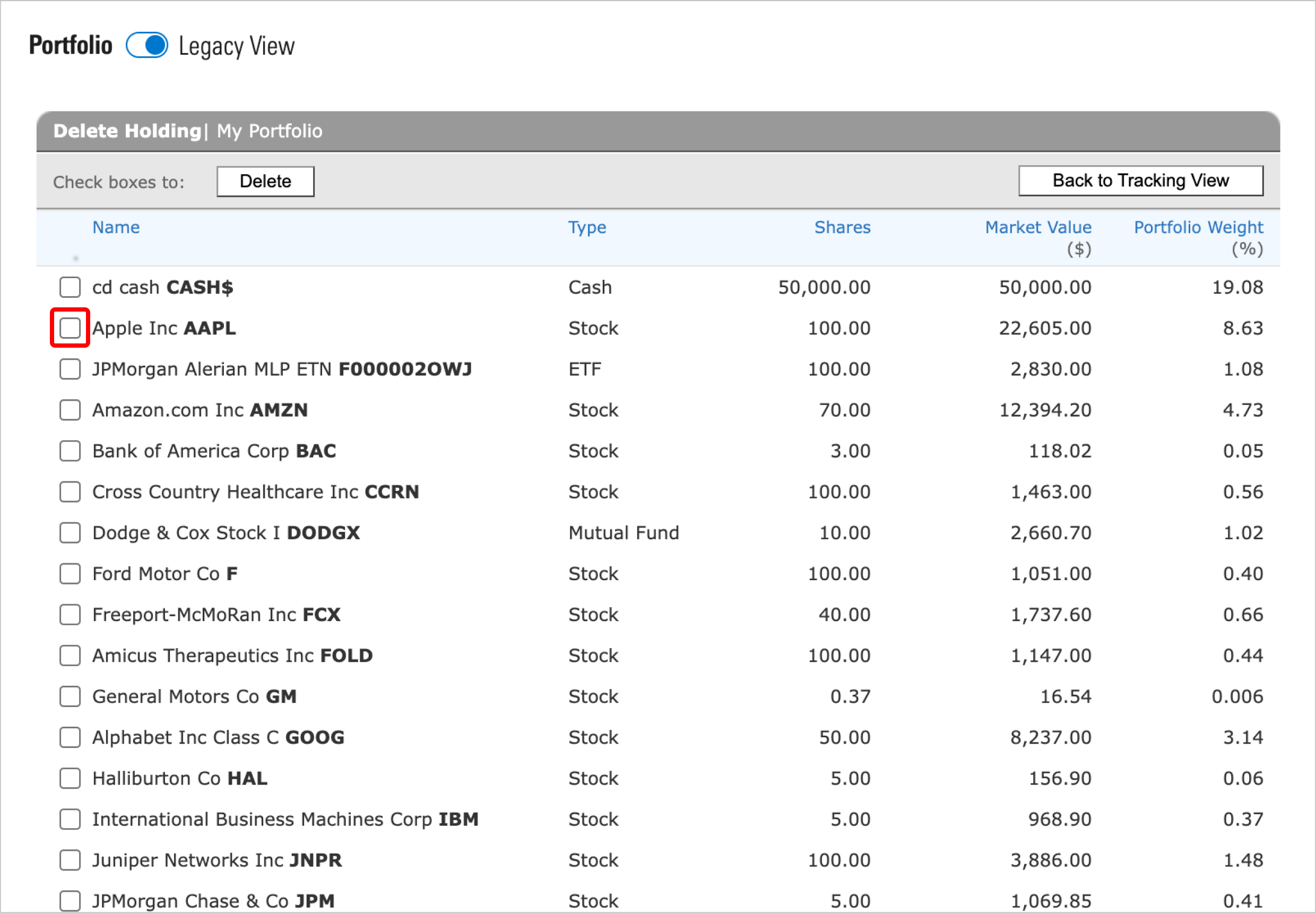The width and height of the screenshot is (1316, 913).
Task: Toggle the Legacy View switch
Action: [x=147, y=45]
